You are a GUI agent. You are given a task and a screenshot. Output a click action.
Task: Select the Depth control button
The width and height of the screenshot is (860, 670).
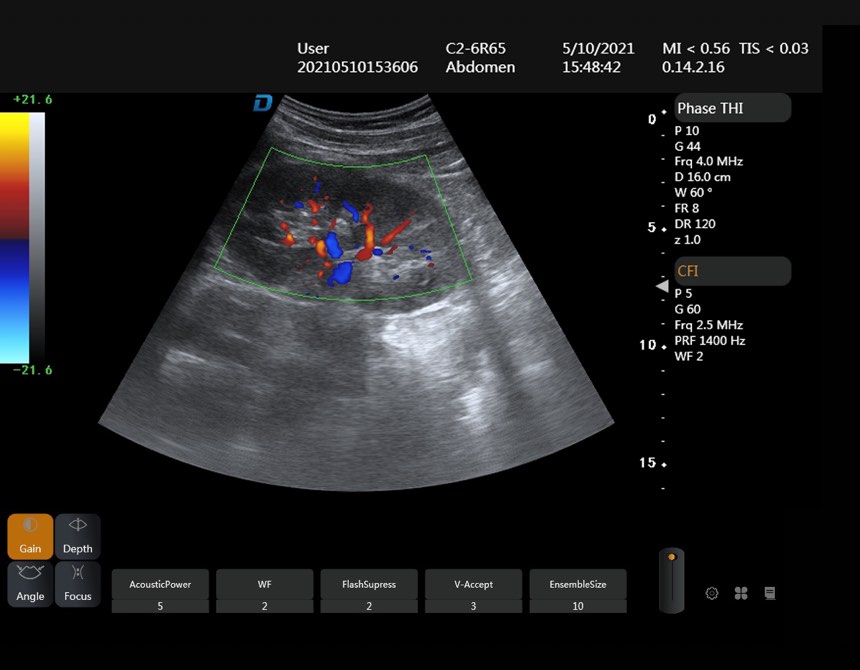point(77,536)
